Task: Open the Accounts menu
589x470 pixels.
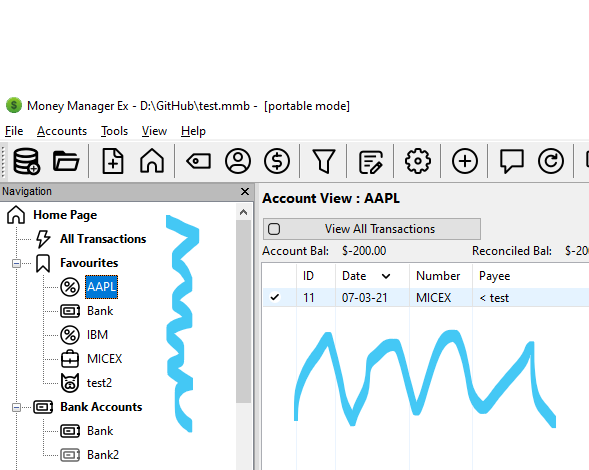Action: (62, 131)
